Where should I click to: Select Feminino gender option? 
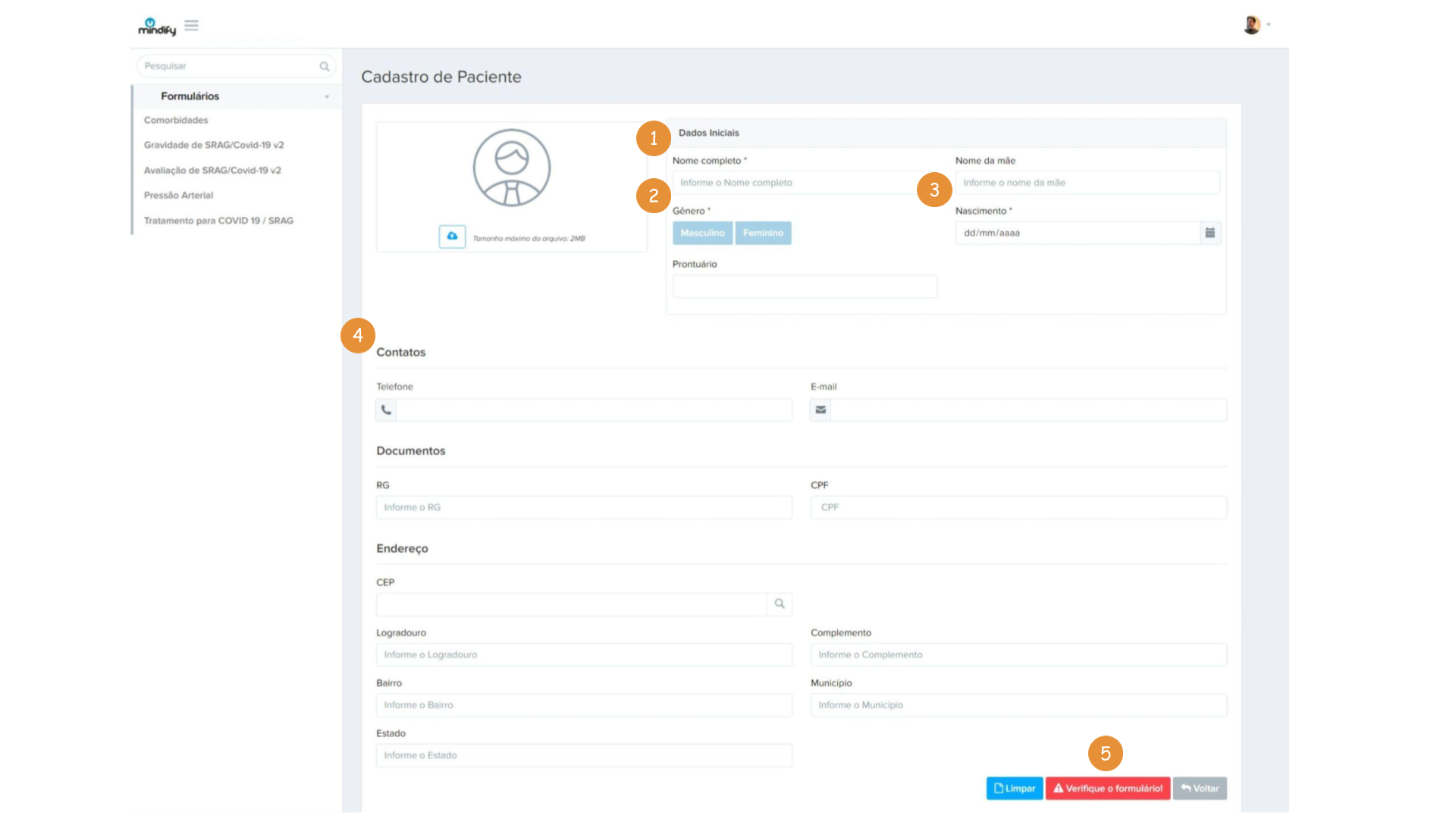763,233
